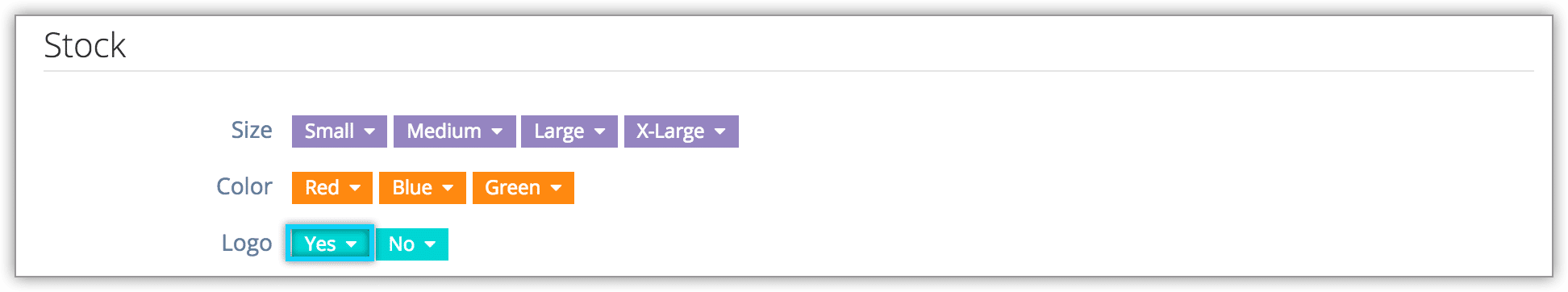The image size is (1568, 292).
Task: Select the Small size tag text
Action: click(x=329, y=131)
